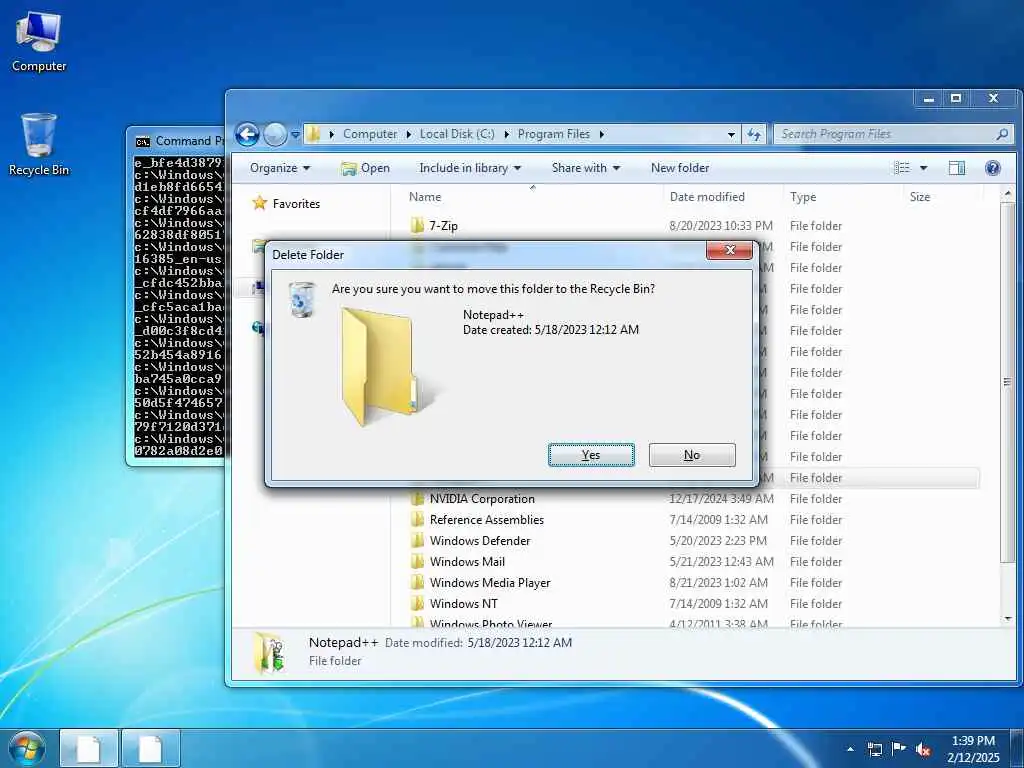Open the Windows Start button
The height and width of the screenshot is (768, 1024).
[x=27, y=748]
